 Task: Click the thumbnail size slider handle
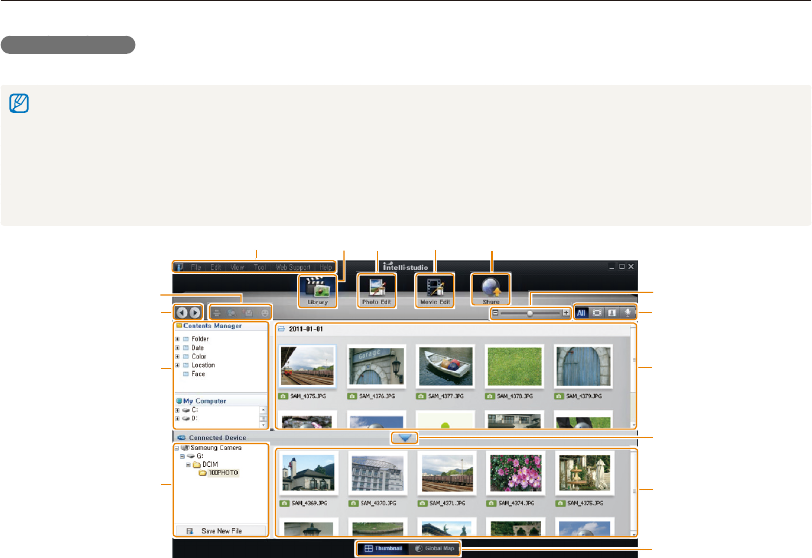[x=530, y=313]
